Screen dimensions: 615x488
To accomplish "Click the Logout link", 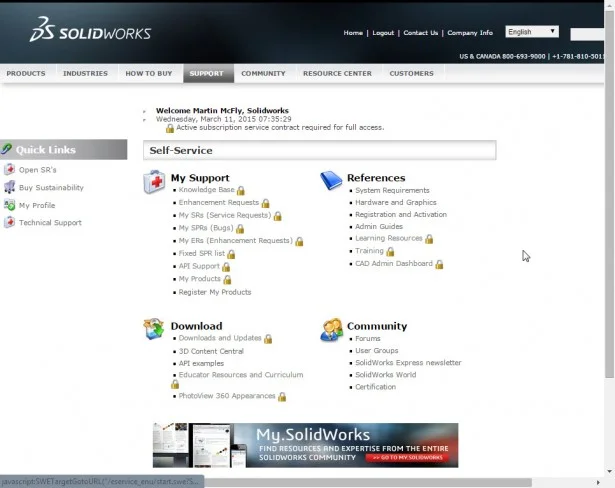I will tap(383, 33).
